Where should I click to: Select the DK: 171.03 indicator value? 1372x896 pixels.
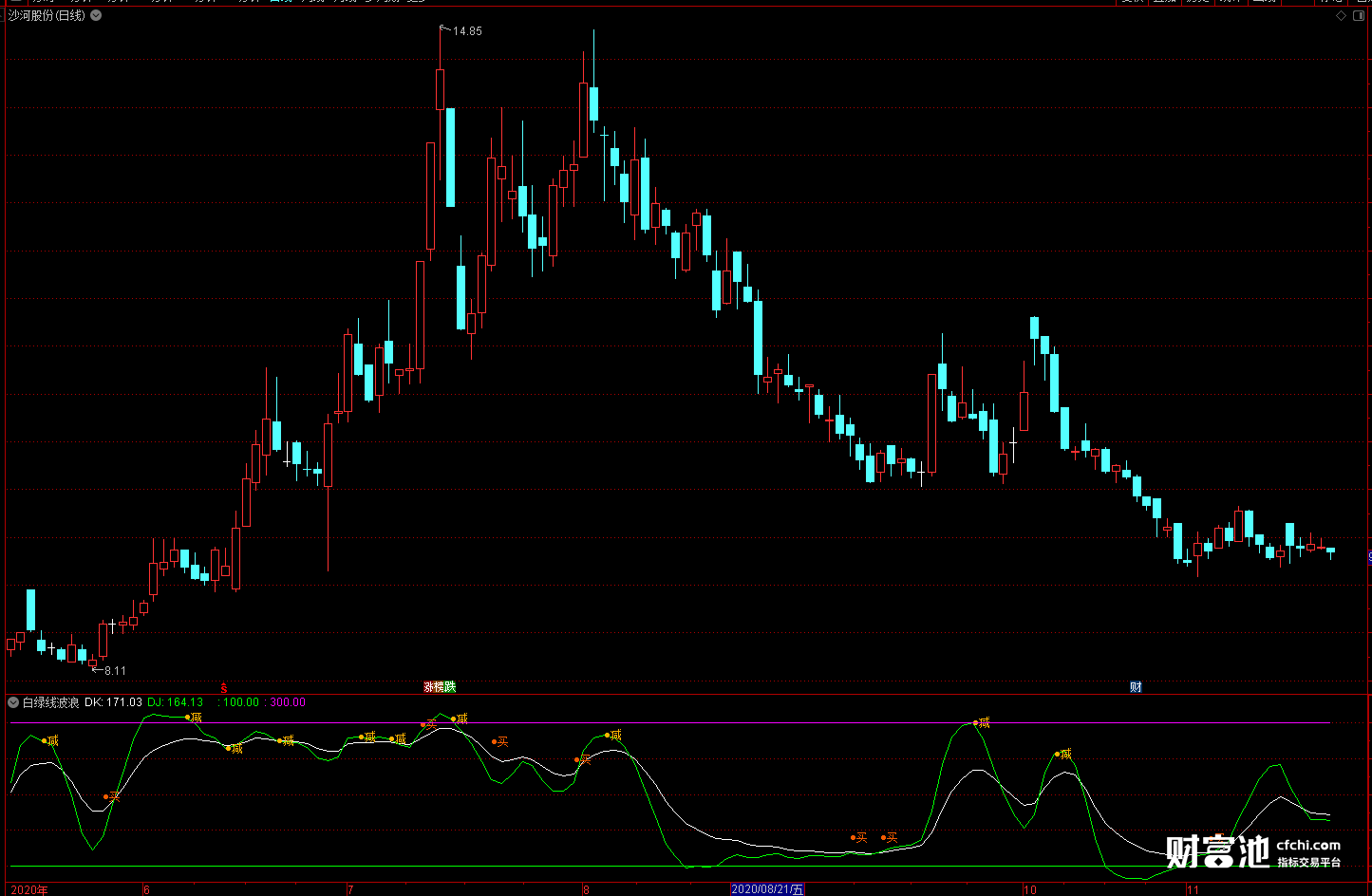(x=113, y=702)
